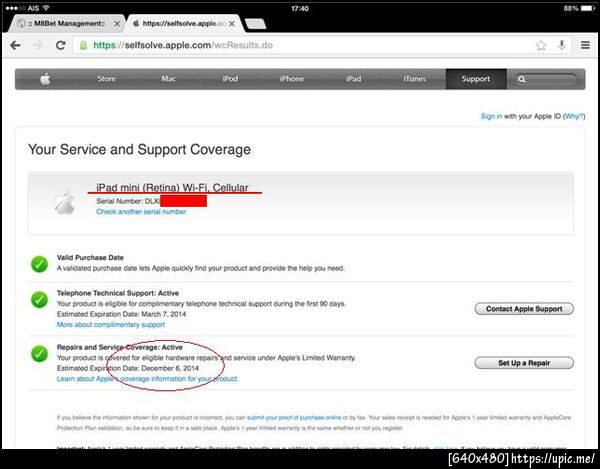
Task: Open the iPhone navigation item
Action: (x=292, y=79)
